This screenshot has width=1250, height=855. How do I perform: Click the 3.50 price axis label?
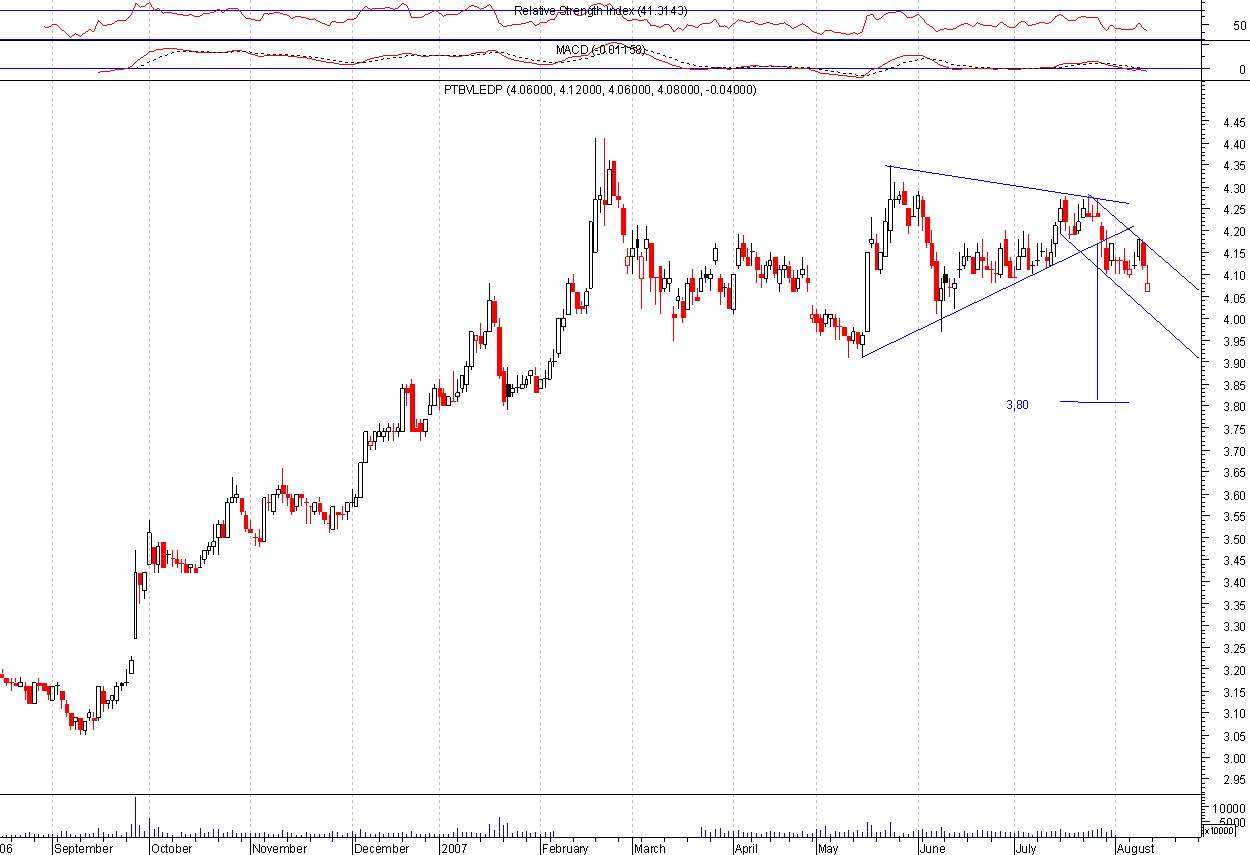[x=1234, y=539]
